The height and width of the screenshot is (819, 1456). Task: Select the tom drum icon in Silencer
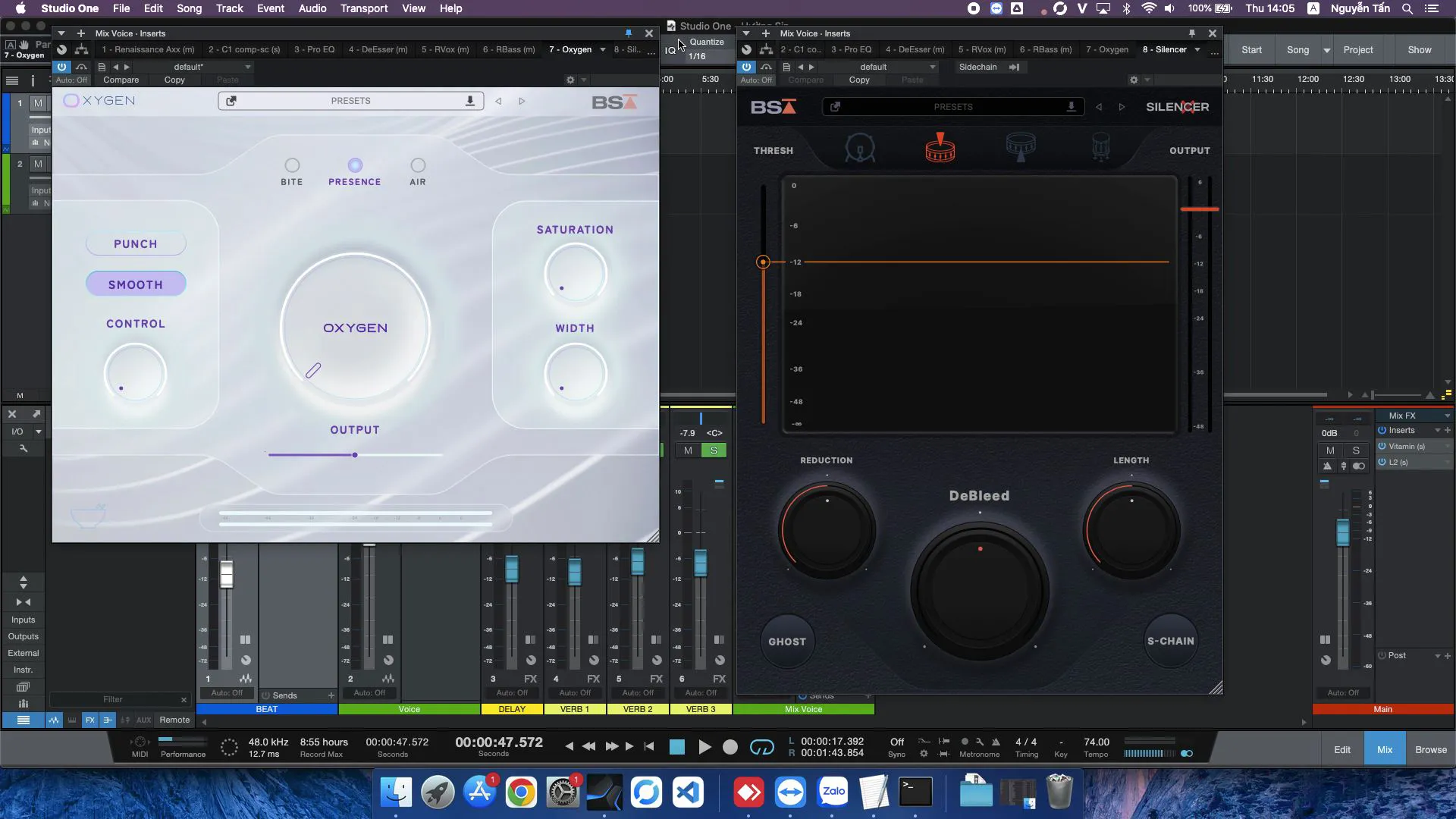(1021, 147)
